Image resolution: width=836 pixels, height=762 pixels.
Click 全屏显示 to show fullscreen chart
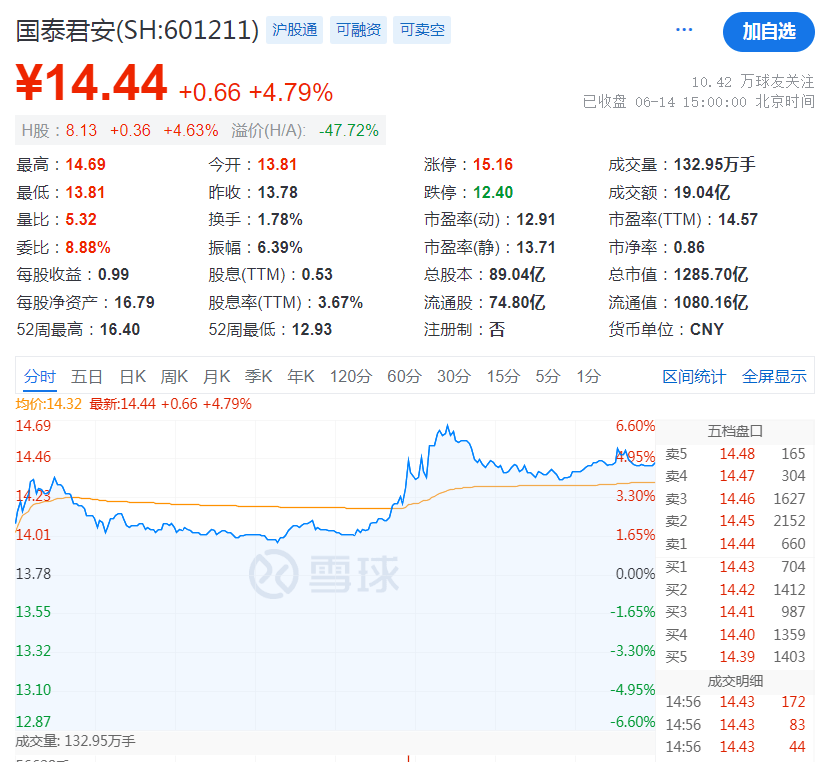[x=774, y=376]
